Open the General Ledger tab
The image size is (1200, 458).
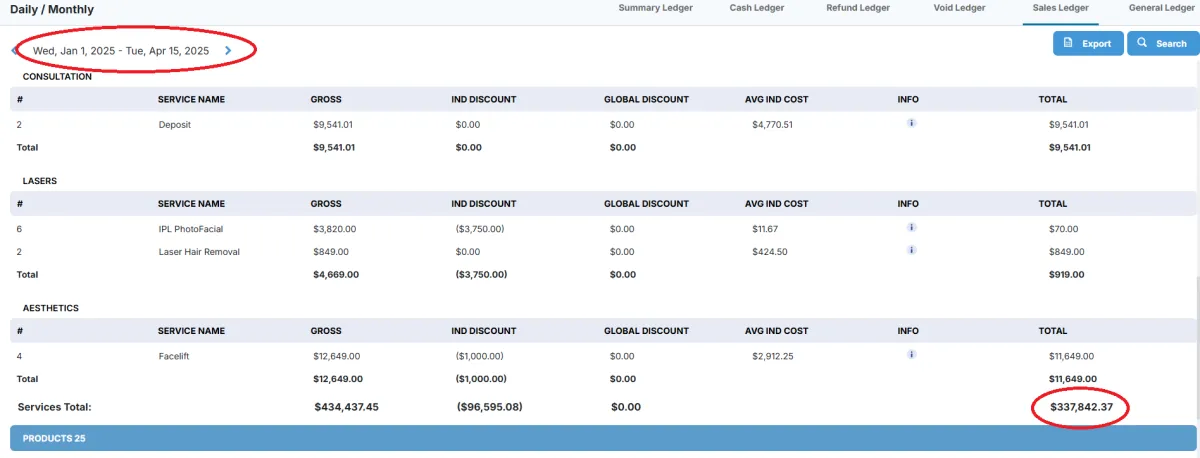(x=1162, y=8)
